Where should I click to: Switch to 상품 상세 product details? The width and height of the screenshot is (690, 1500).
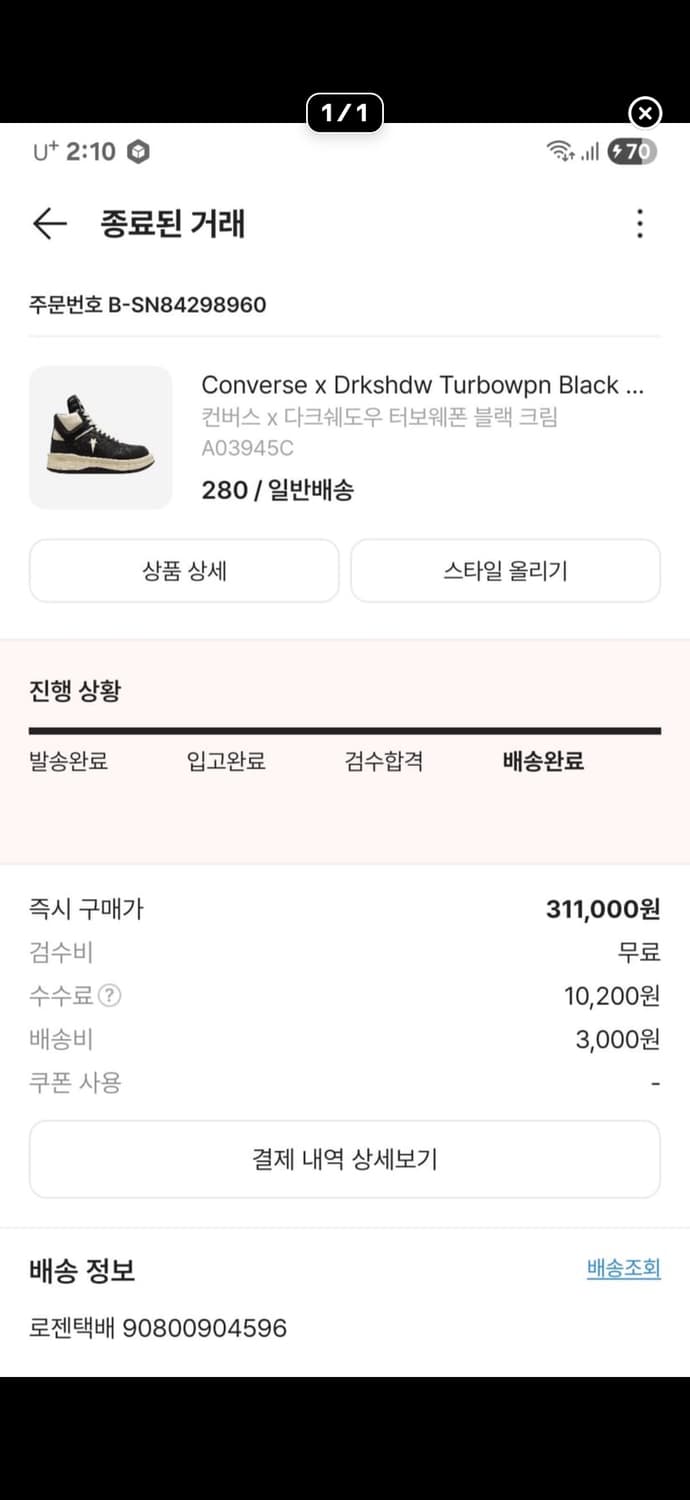[x=184, y=570]
